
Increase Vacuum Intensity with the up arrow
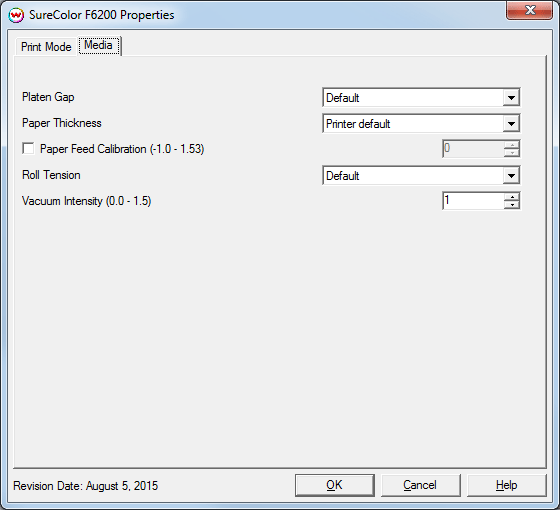tap(512, 197)
